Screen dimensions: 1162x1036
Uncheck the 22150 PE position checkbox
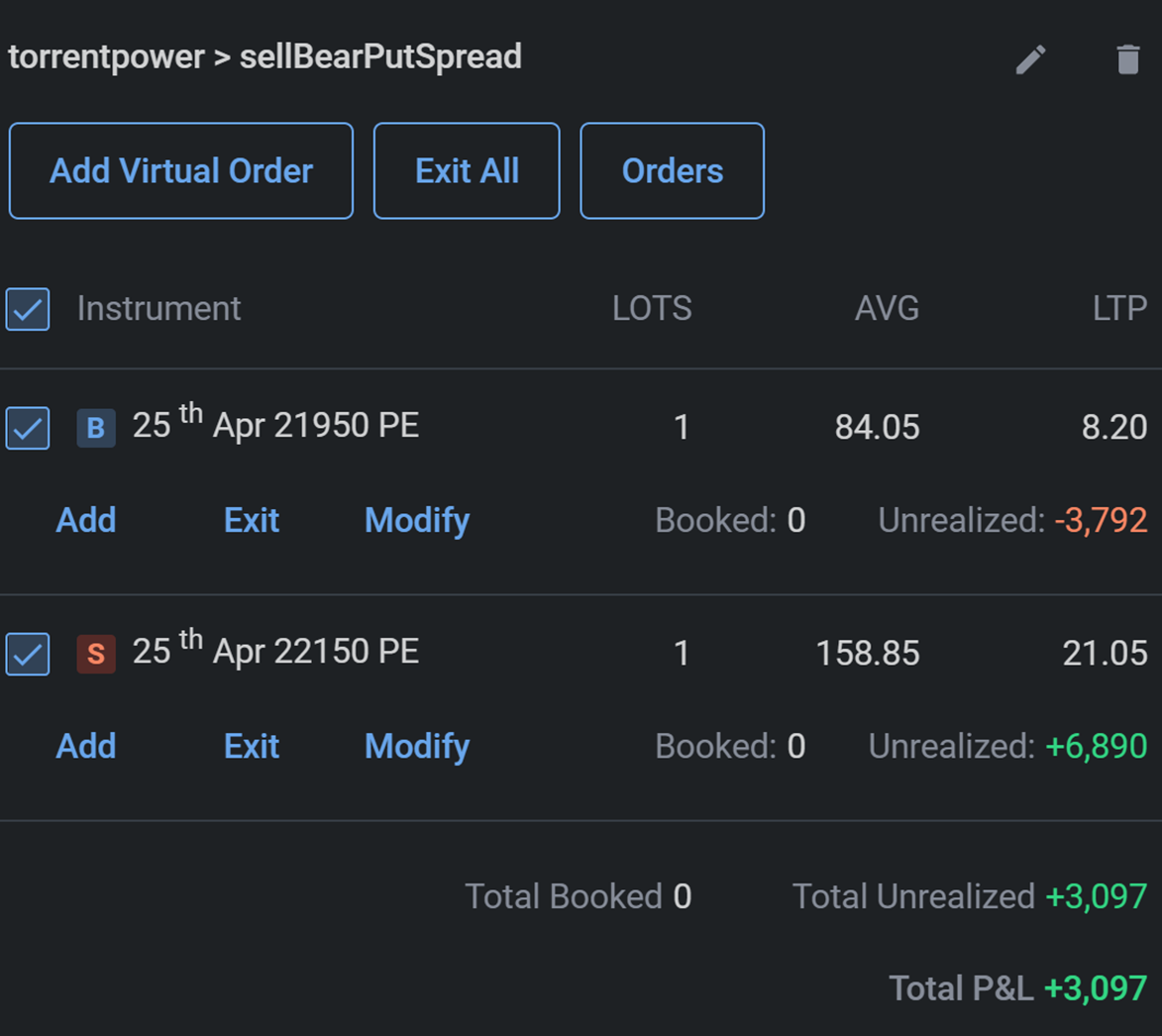28,654
